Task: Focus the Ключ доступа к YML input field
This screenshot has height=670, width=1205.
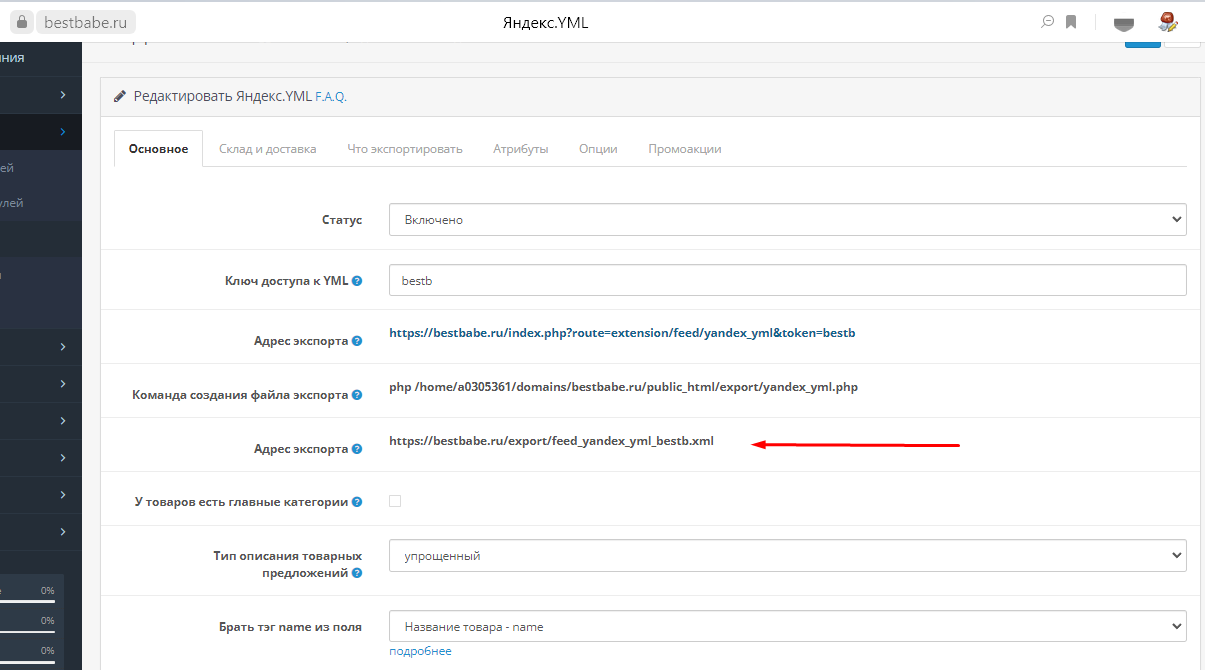Action: pyautogui.click(x=787, y=281)
